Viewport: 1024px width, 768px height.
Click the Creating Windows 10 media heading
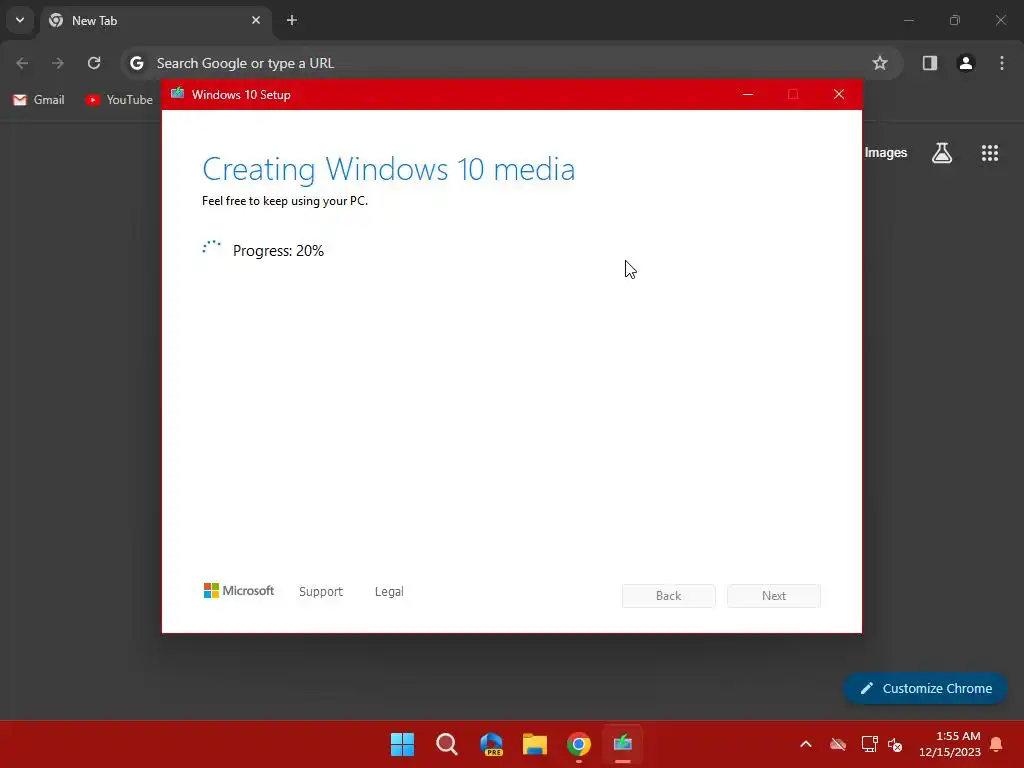389,170
